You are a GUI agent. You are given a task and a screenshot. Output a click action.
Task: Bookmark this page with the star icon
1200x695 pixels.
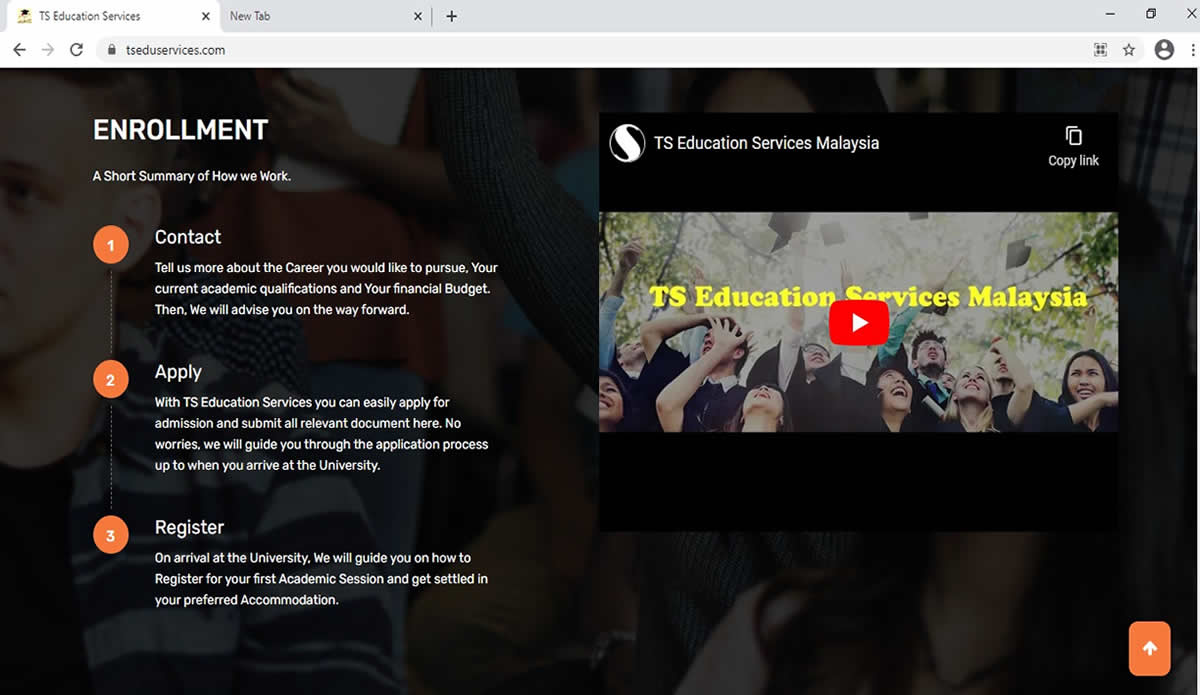point(1129,49)
